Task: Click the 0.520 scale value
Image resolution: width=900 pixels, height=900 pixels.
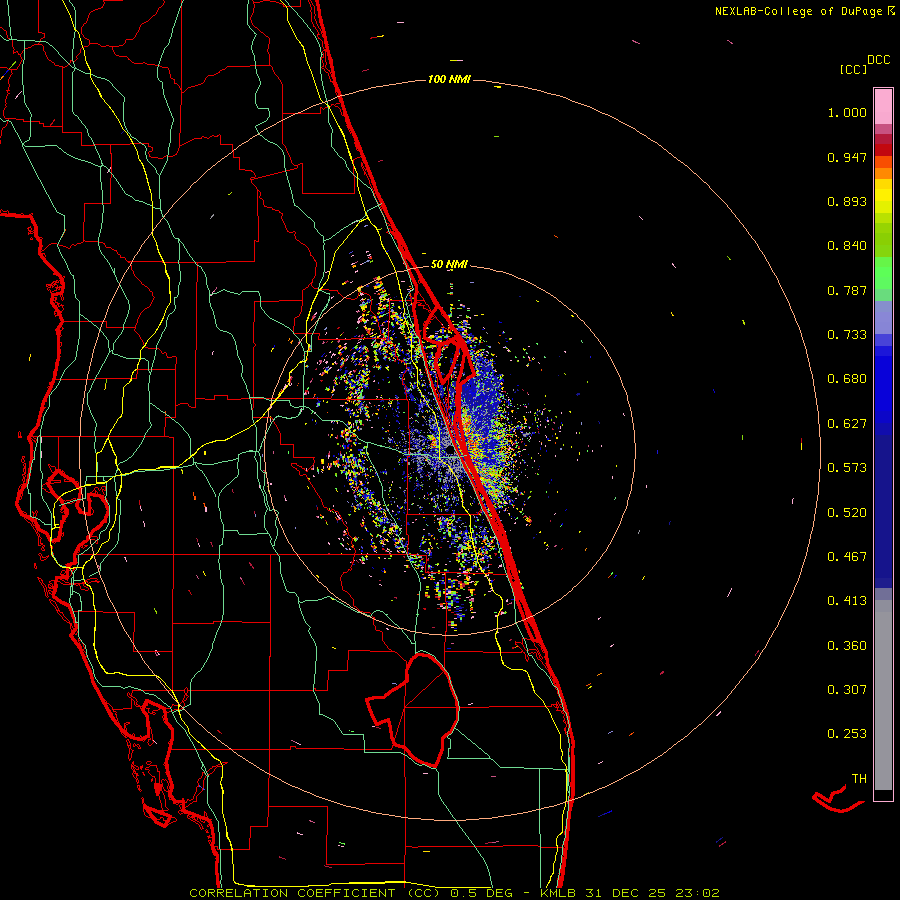Action: (x=847, y=513)
